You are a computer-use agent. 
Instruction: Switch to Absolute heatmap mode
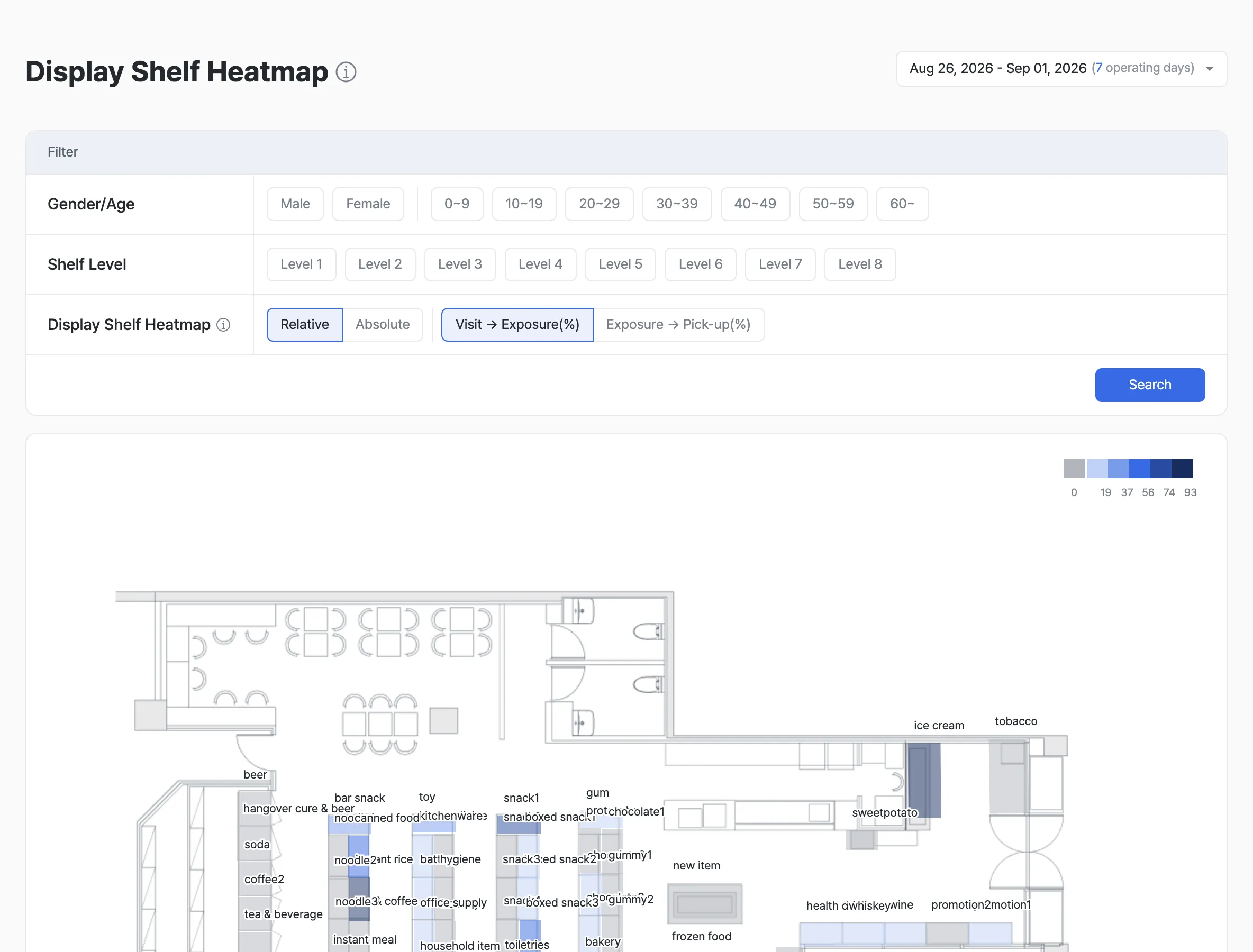[x=383, y=325]
